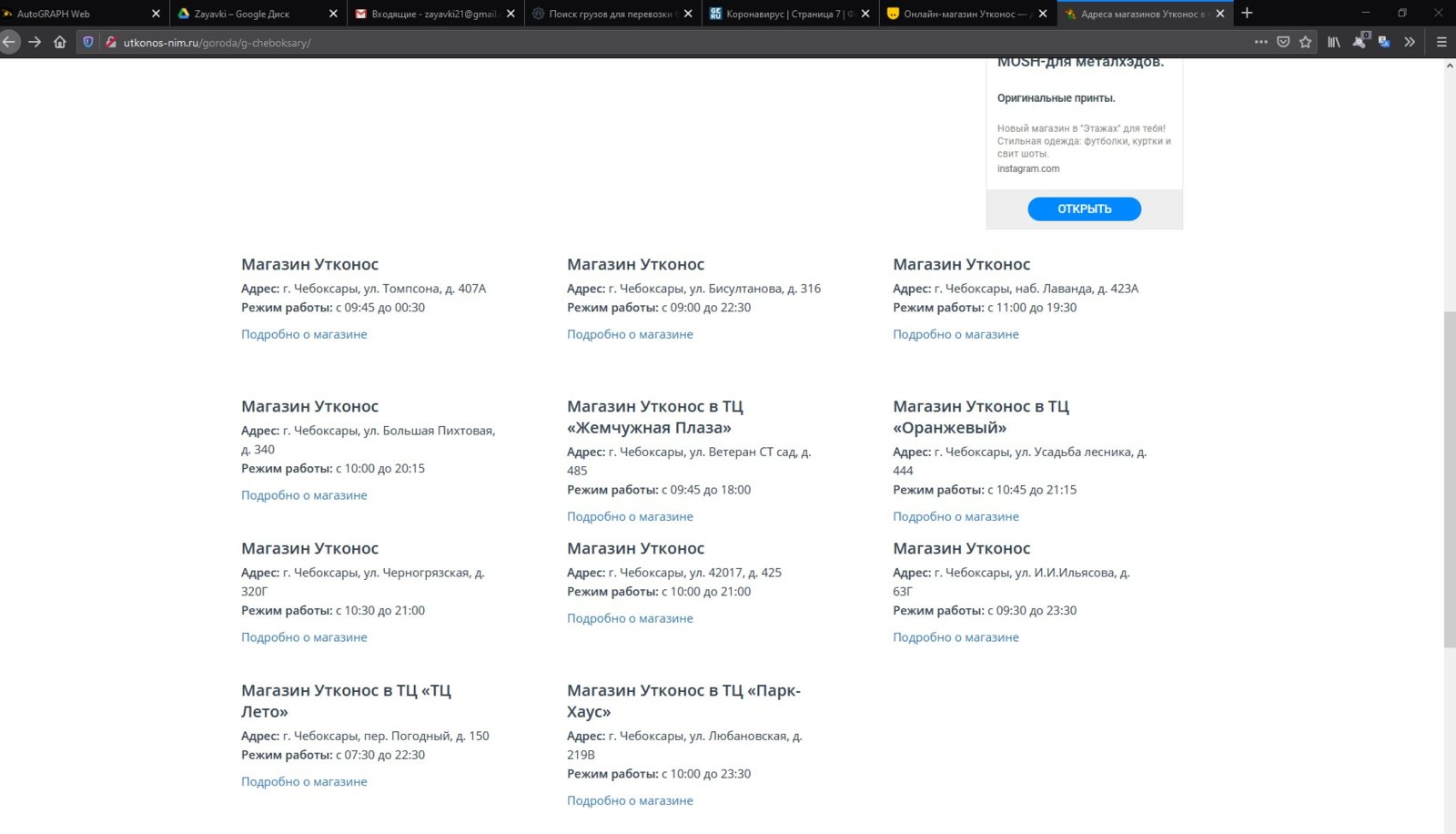Image resolution: width=1456 pixels, height=834 pixels.
Task: Open the Library bookshelf icon
Action: 1334,42
